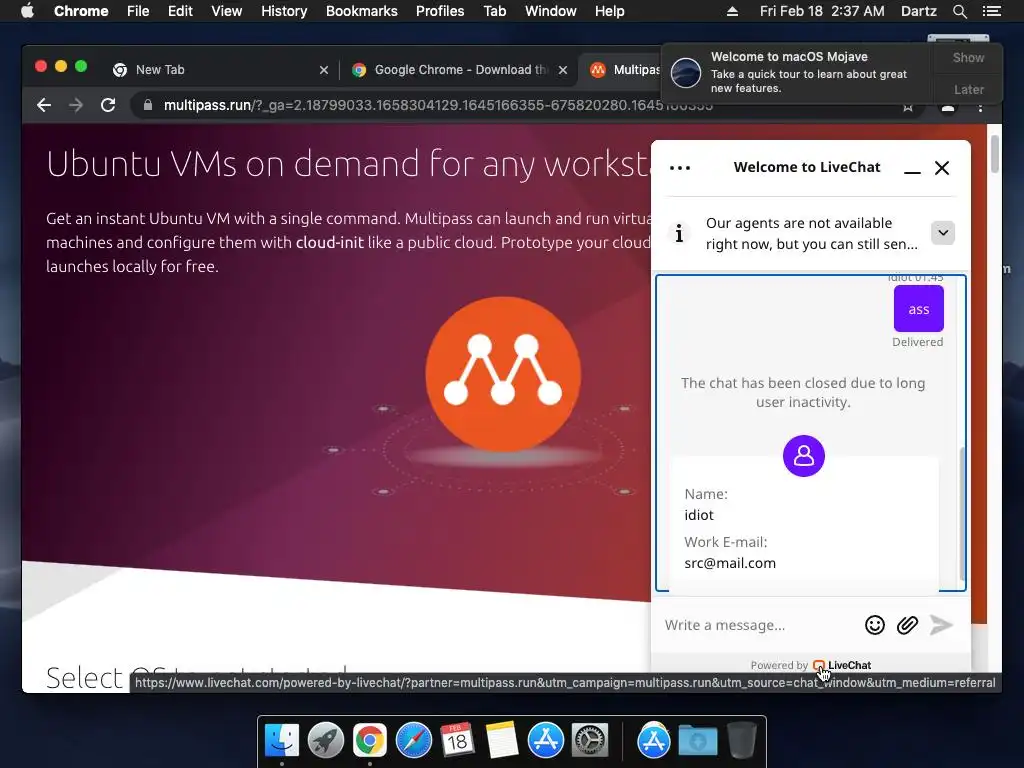
Task: Open the File menu
Action: tap(138, 11)
